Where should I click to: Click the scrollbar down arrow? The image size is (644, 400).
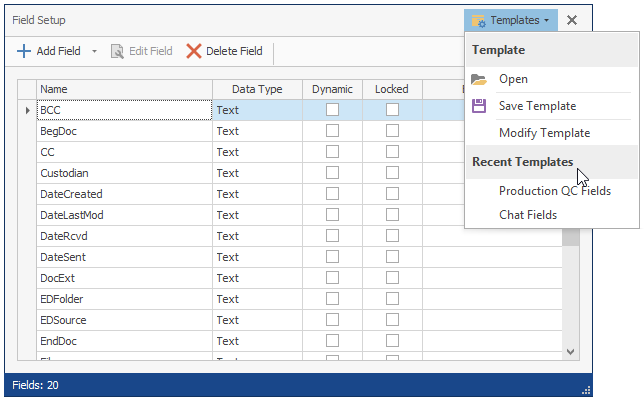[570, 352]
